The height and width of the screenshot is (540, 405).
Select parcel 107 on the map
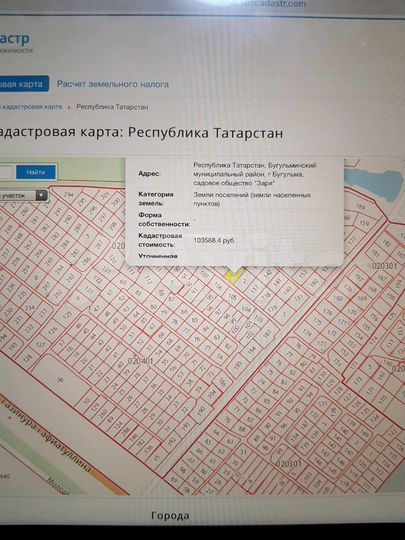[x=205, y=274]
